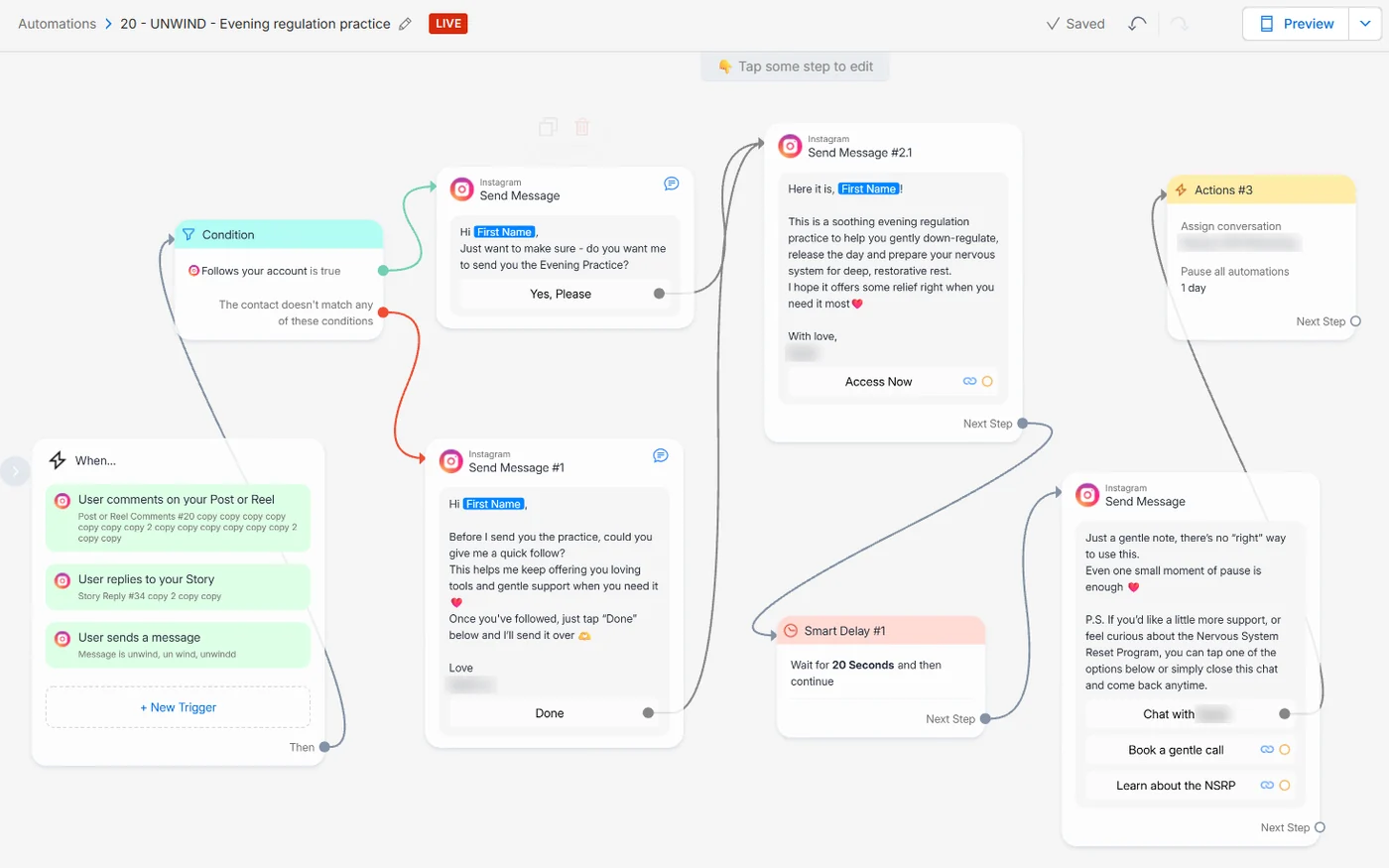Click Instagram icon on Send Message #2.1
1389x868 pixels.
[x=790, y=146]
